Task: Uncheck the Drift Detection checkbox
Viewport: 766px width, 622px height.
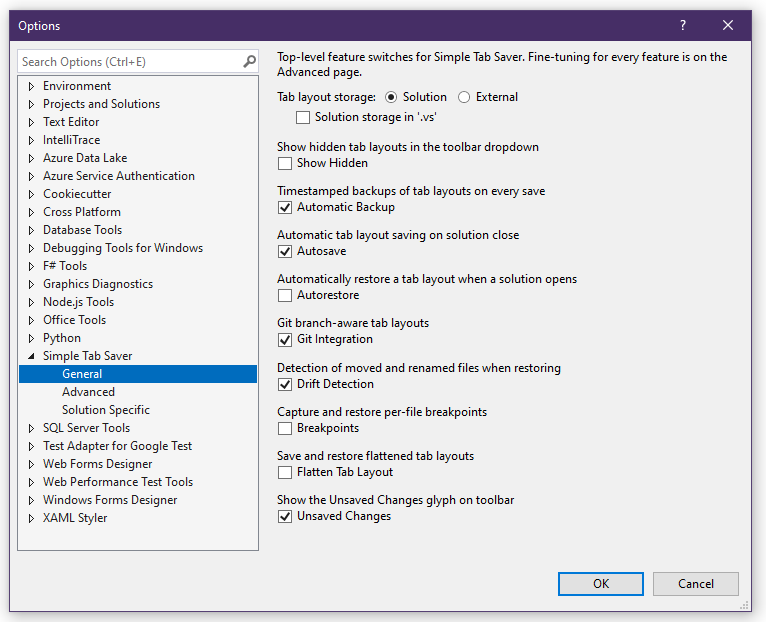Action: click(285, 384)
